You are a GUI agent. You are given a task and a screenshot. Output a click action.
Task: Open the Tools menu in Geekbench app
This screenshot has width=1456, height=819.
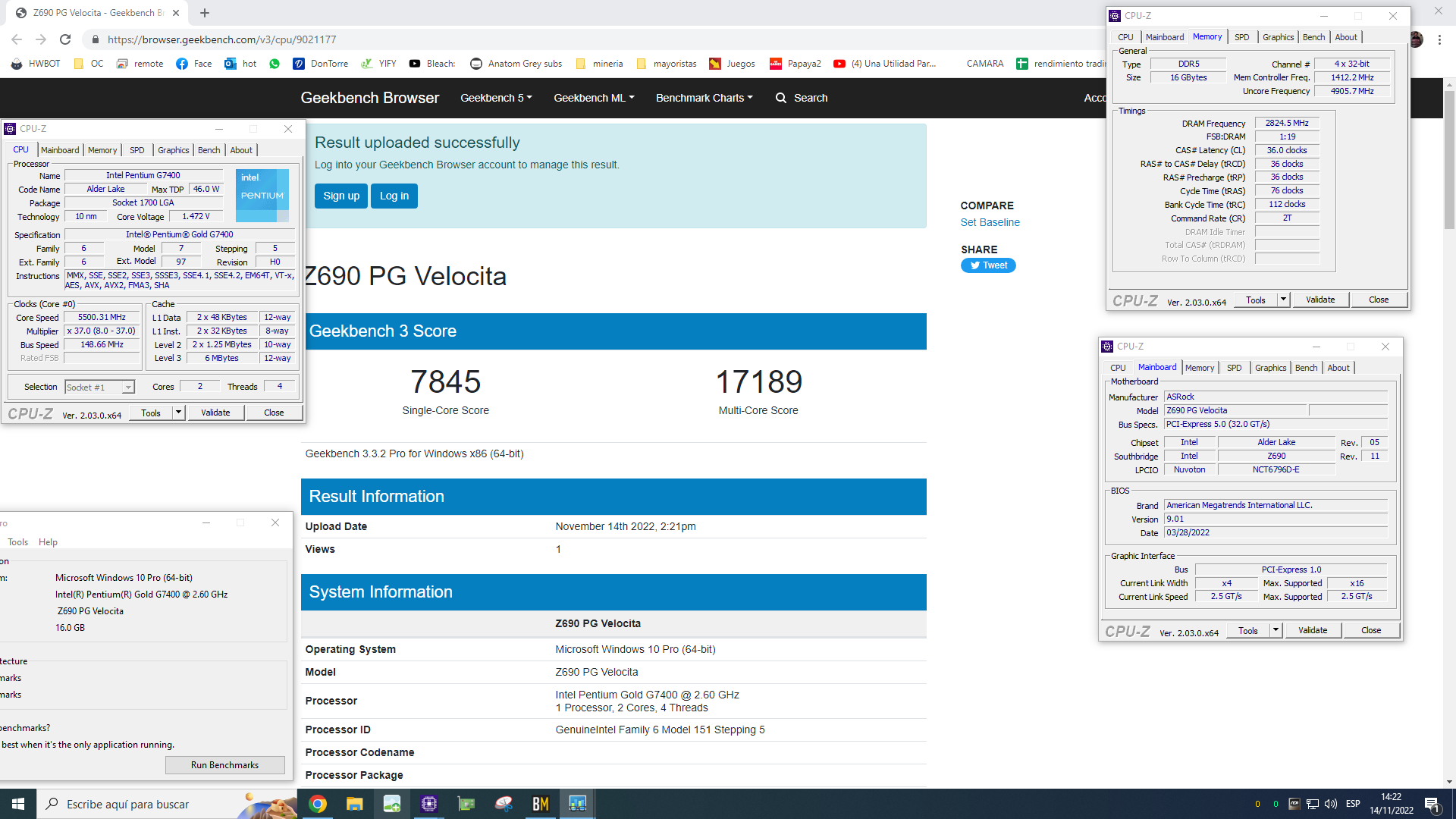(17, 542)
